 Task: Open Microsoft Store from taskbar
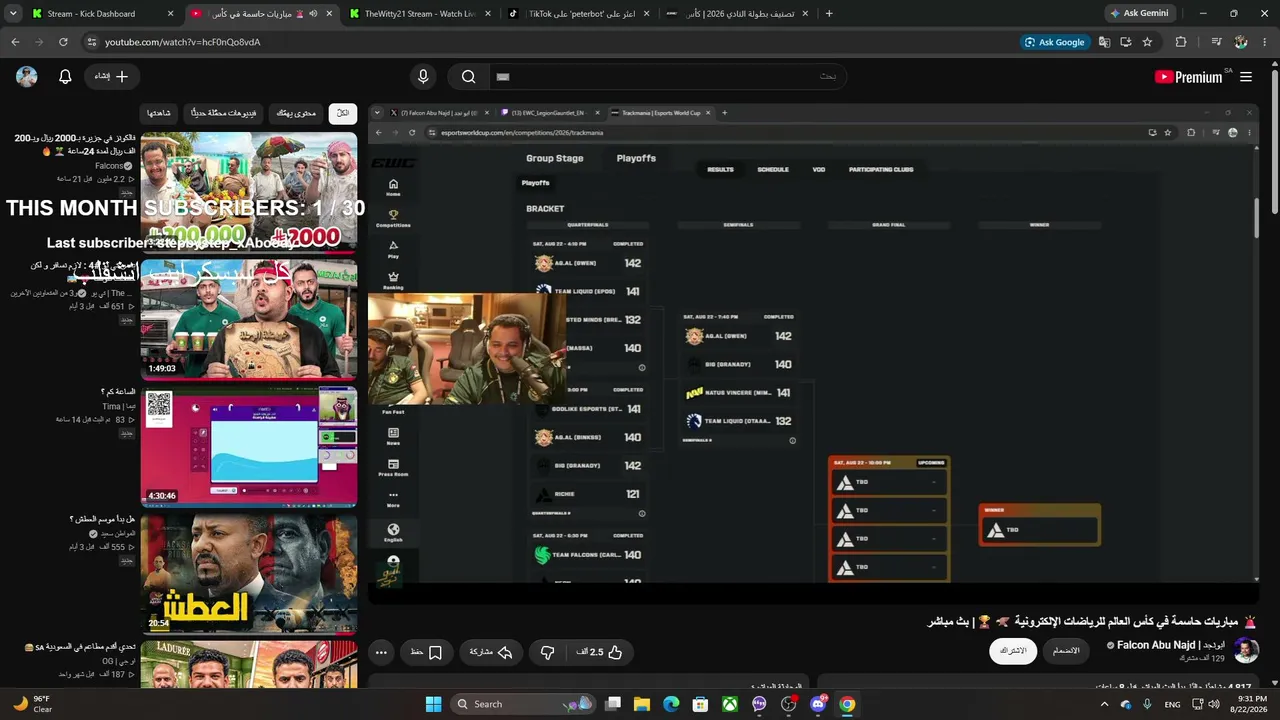click(700, 704)
